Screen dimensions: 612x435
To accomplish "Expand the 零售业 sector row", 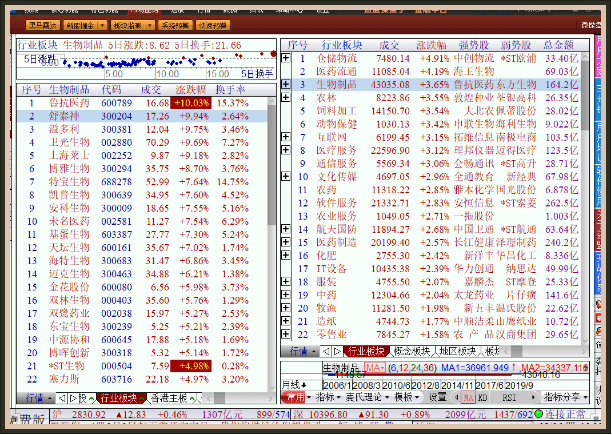I will pos(286,334).
